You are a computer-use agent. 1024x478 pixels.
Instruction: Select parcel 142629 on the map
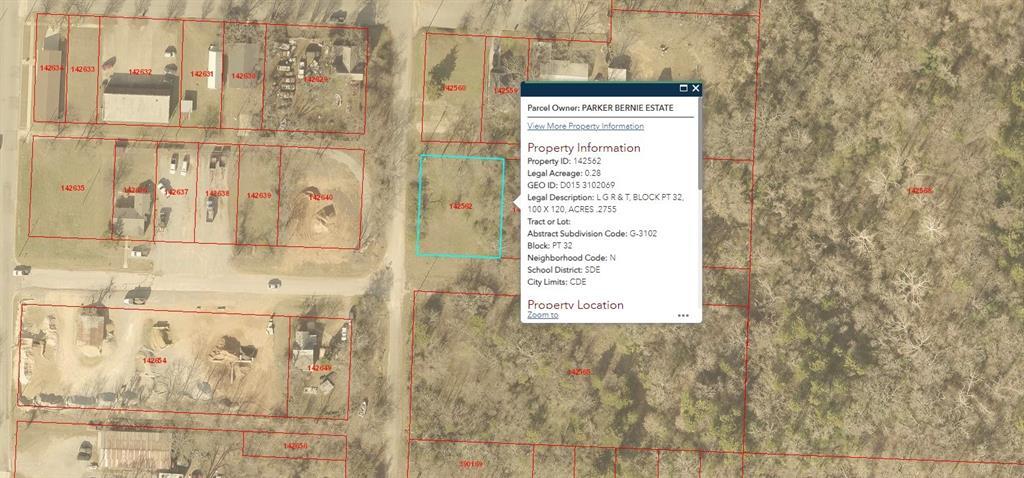[315, 78]
